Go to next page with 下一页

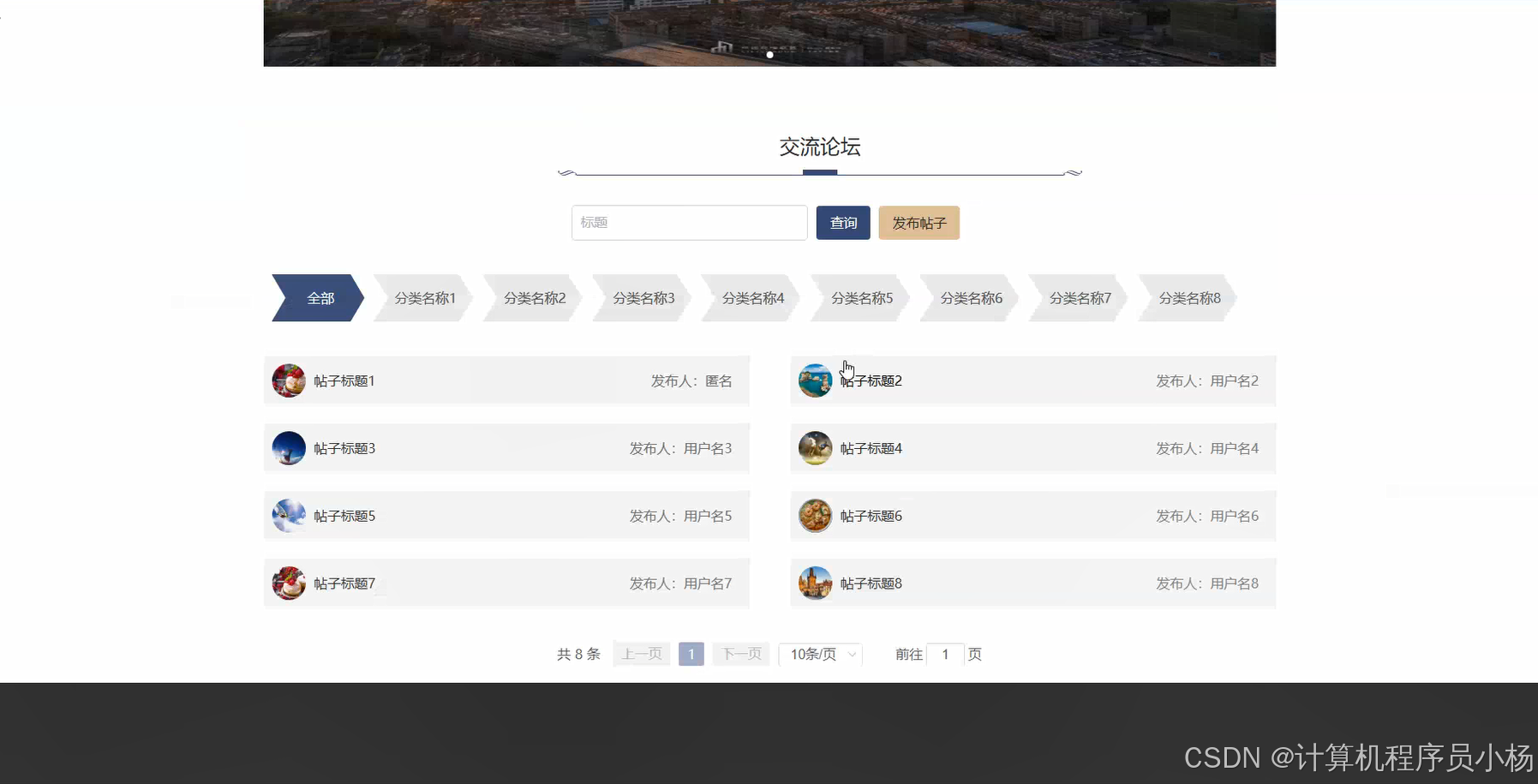pos(741,654)
